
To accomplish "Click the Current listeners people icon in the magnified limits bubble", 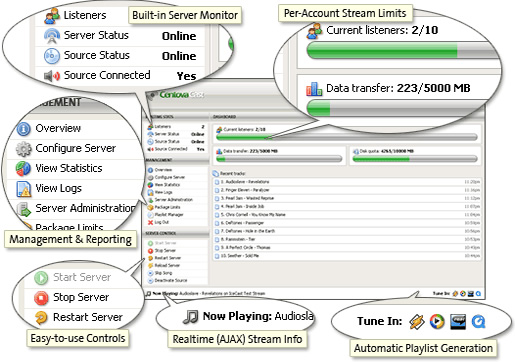I will point(314,31).
